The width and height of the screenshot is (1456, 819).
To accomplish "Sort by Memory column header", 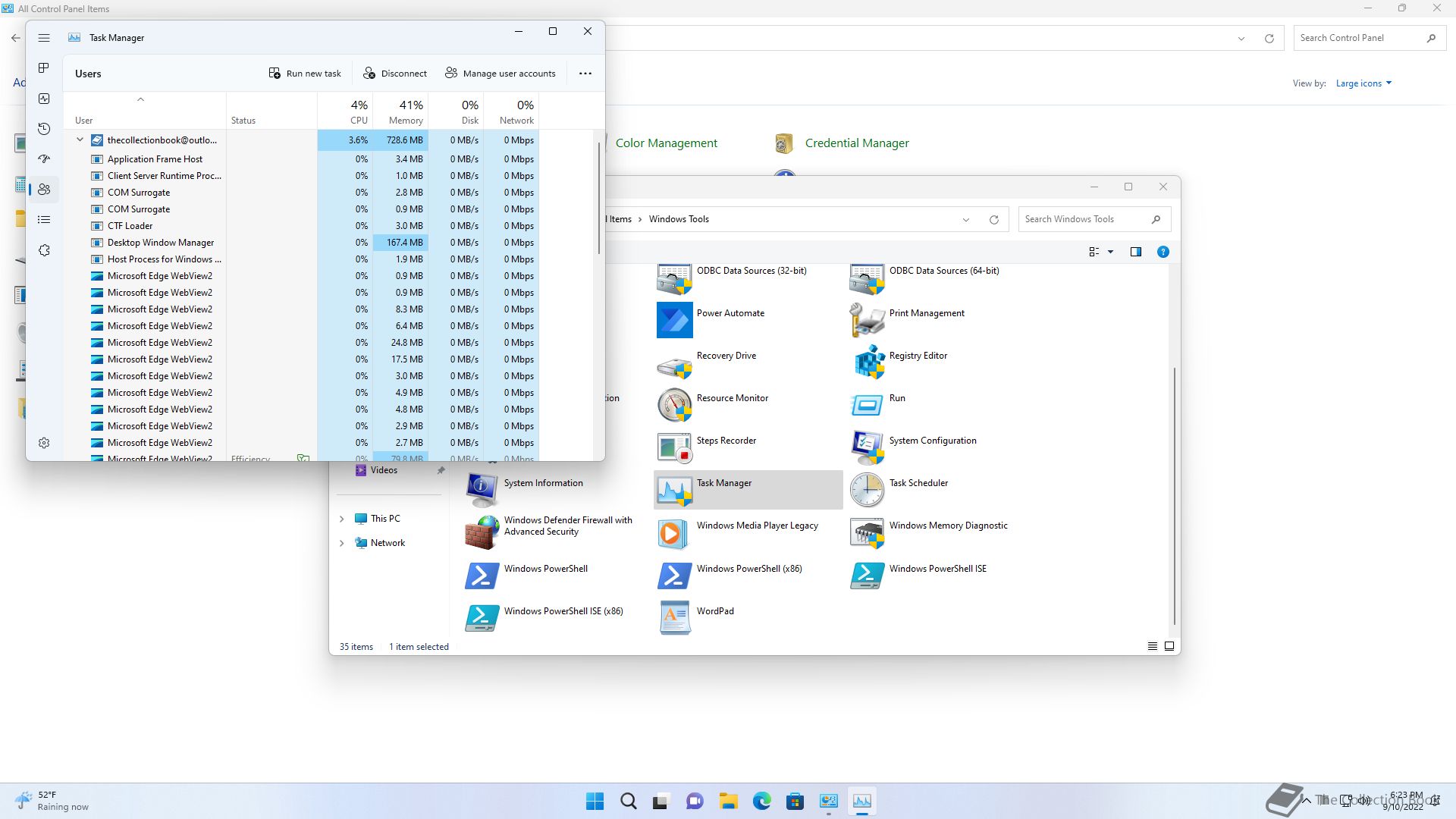I will 400,111.
